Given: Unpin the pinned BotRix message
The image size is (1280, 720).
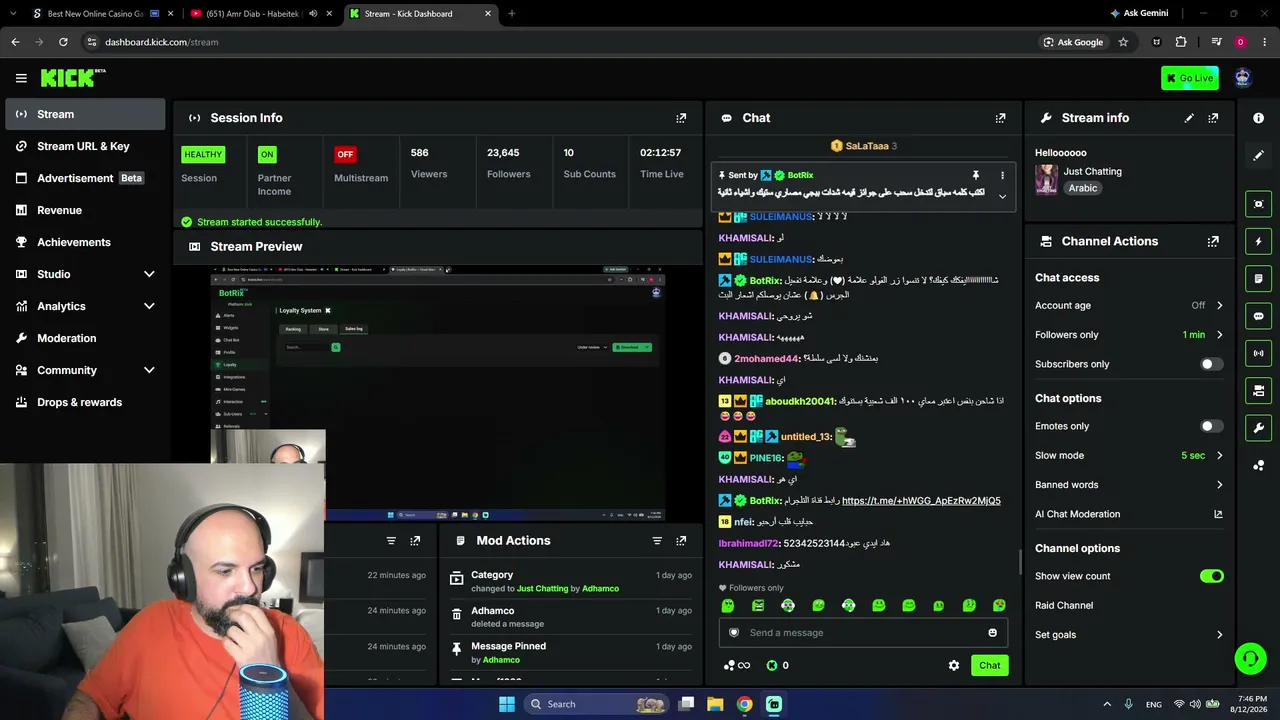Looking at the screenshot, I should click(975, 176).
